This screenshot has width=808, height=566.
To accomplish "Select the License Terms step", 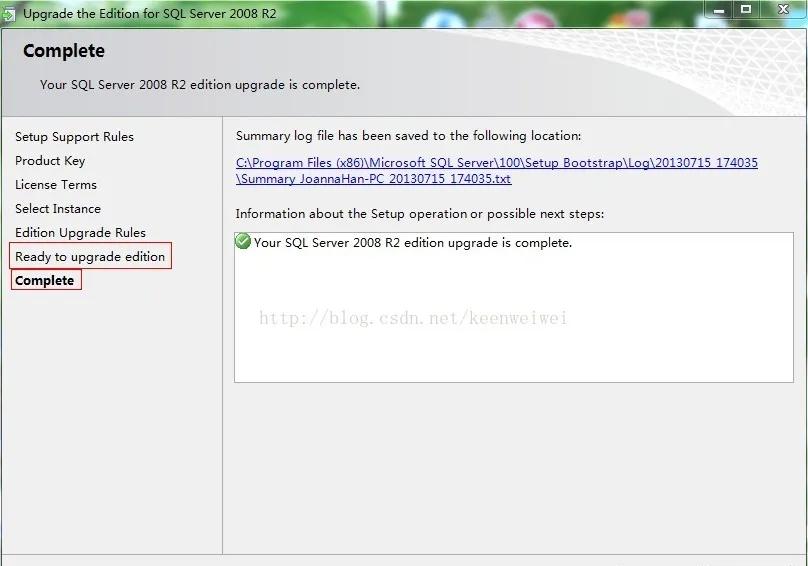I will click(56, 185).
